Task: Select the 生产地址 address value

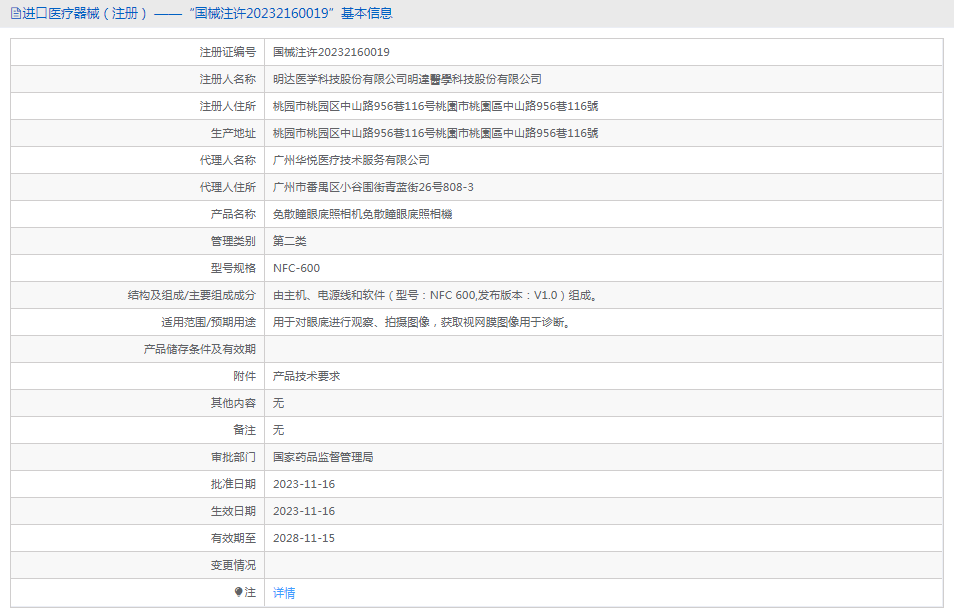Action: point(435,133)
